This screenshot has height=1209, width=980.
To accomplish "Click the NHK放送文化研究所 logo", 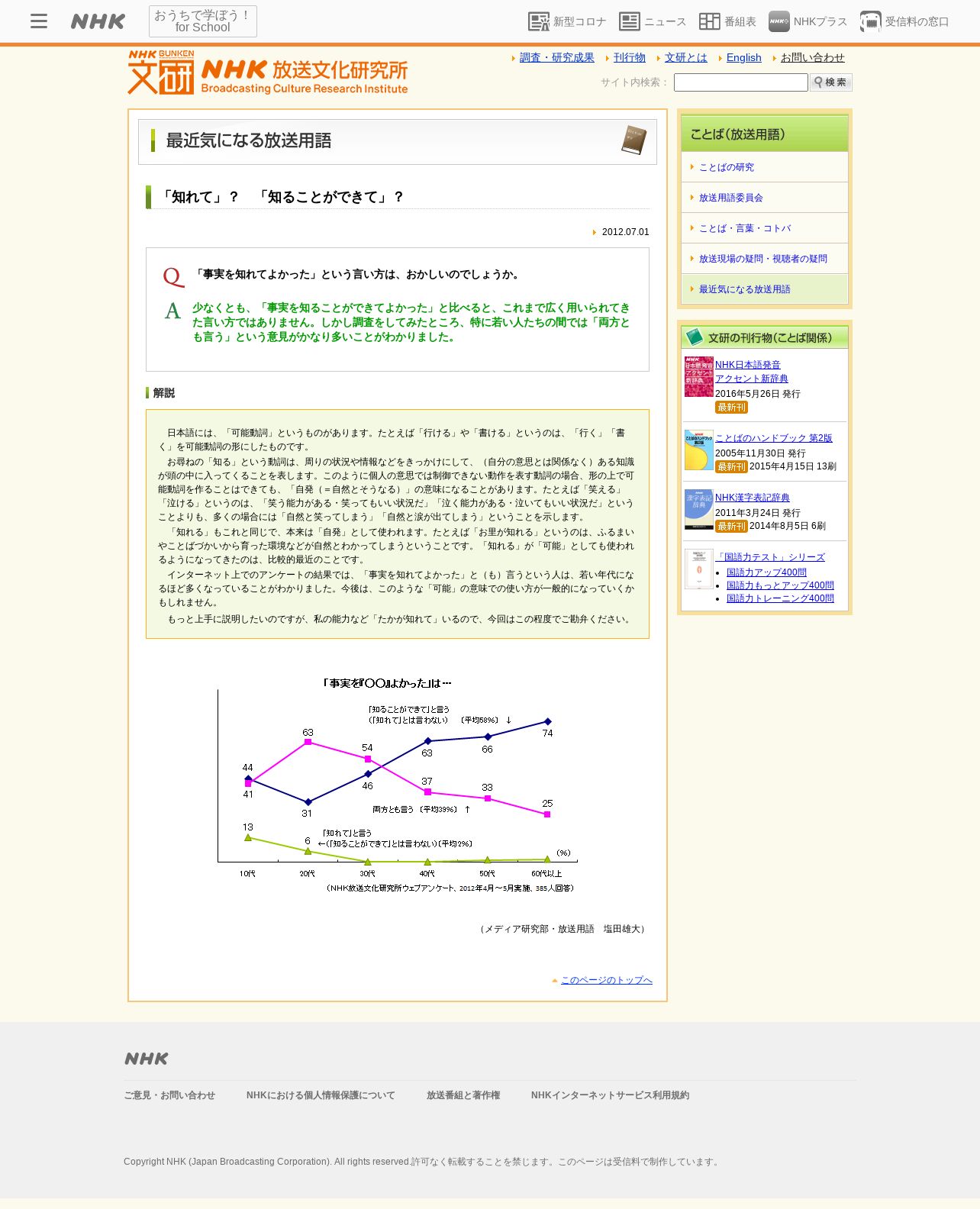I will coord(268,73).
